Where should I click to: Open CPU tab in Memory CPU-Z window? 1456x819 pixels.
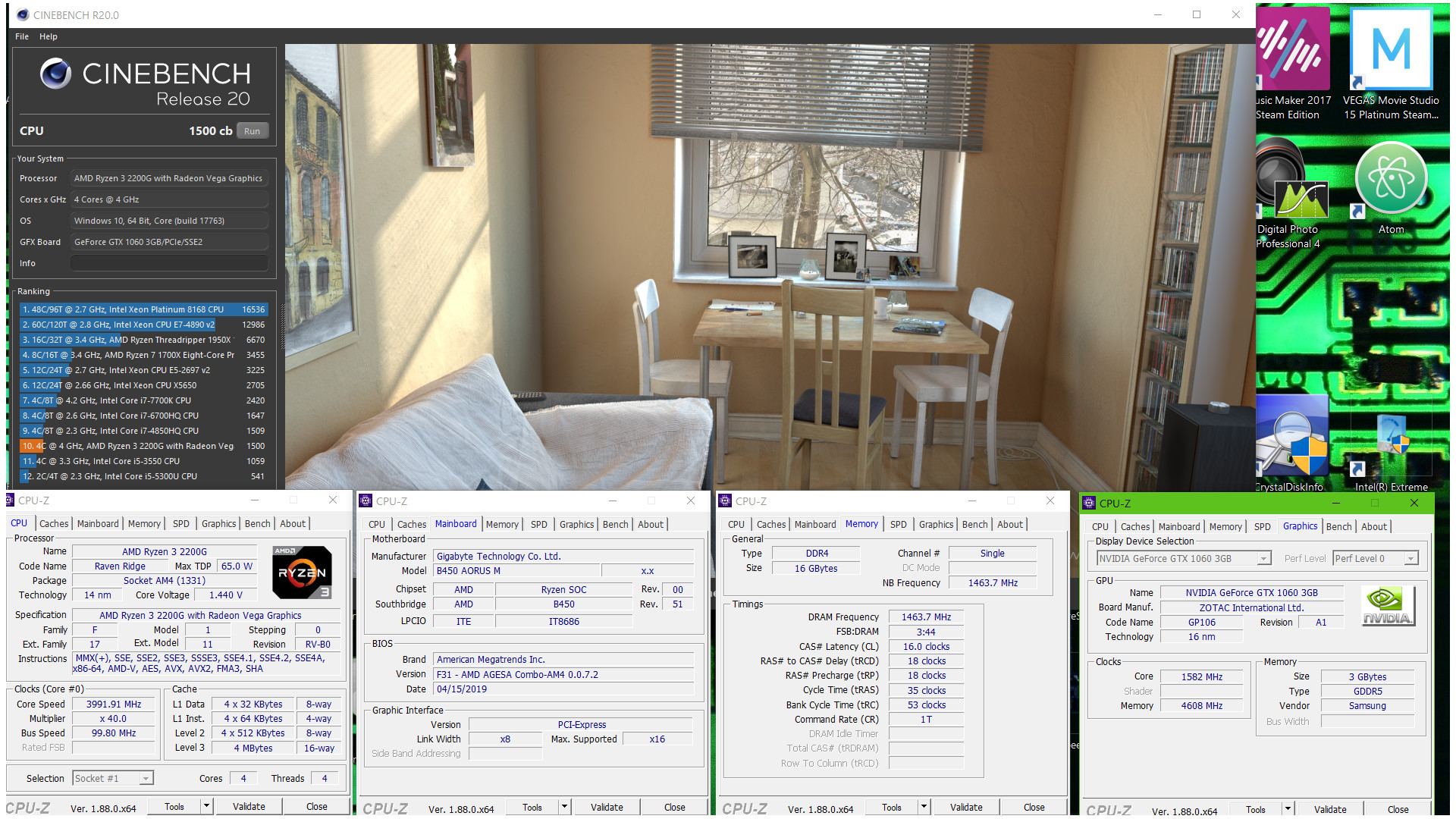736,524
